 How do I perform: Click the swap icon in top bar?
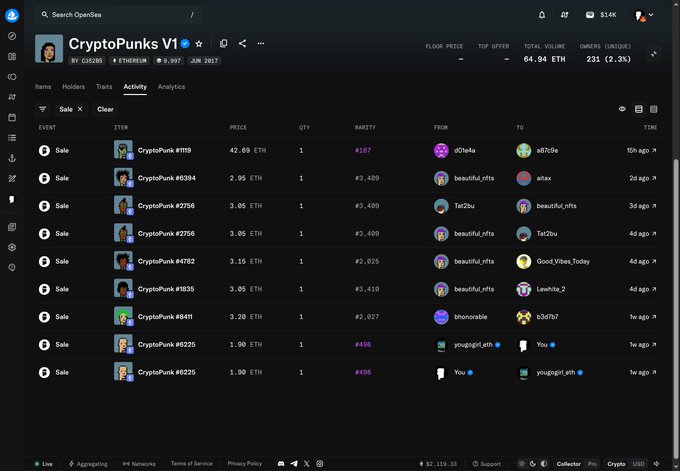[564, 15]
